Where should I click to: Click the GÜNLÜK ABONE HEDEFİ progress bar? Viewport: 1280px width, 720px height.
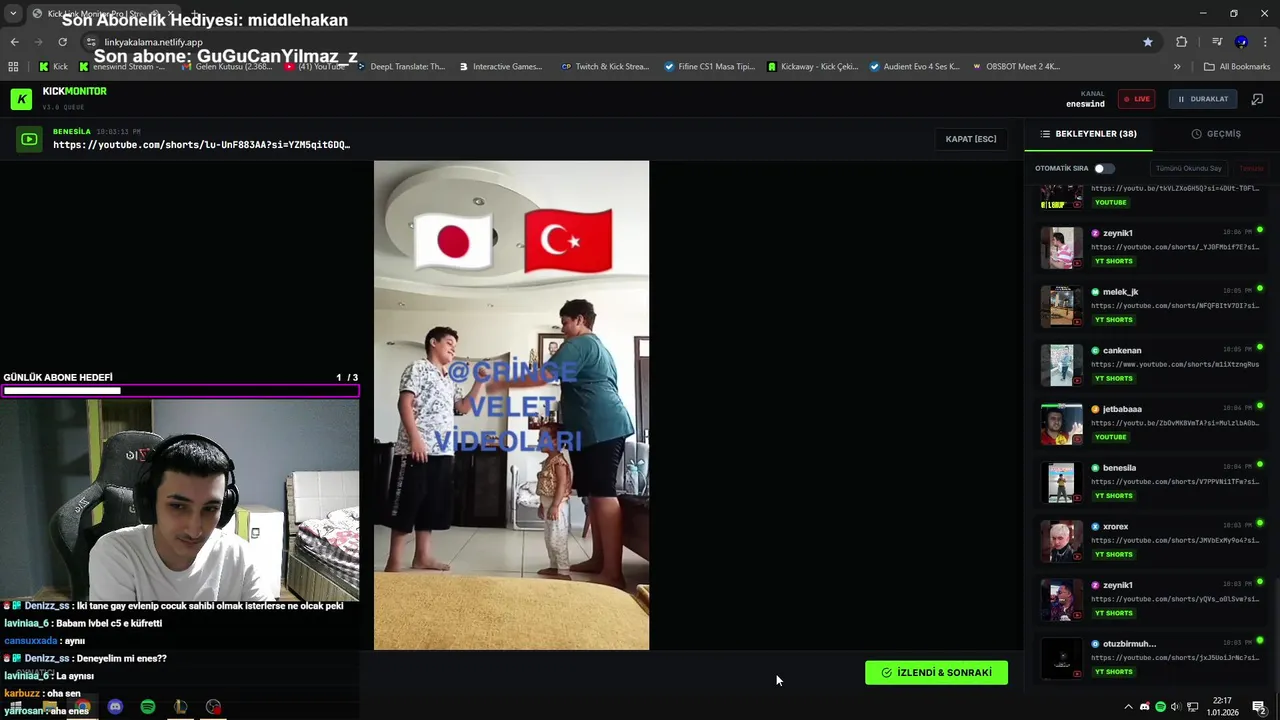coord(180,391)
